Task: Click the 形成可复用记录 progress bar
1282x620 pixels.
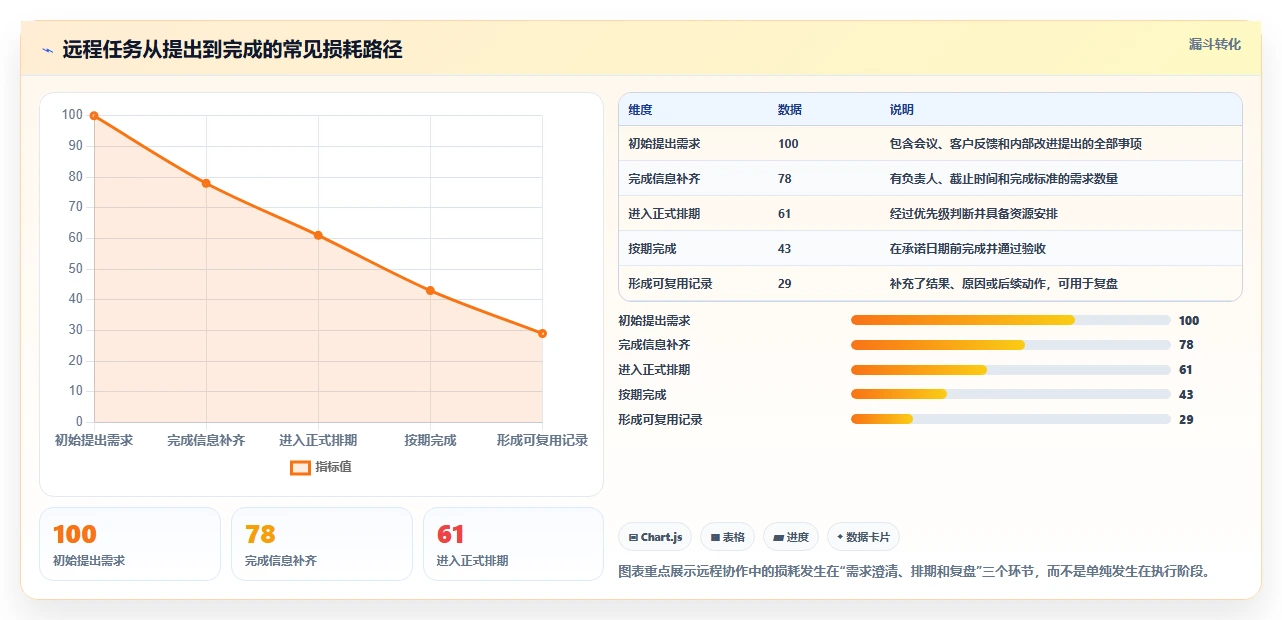Action: 1011,420
